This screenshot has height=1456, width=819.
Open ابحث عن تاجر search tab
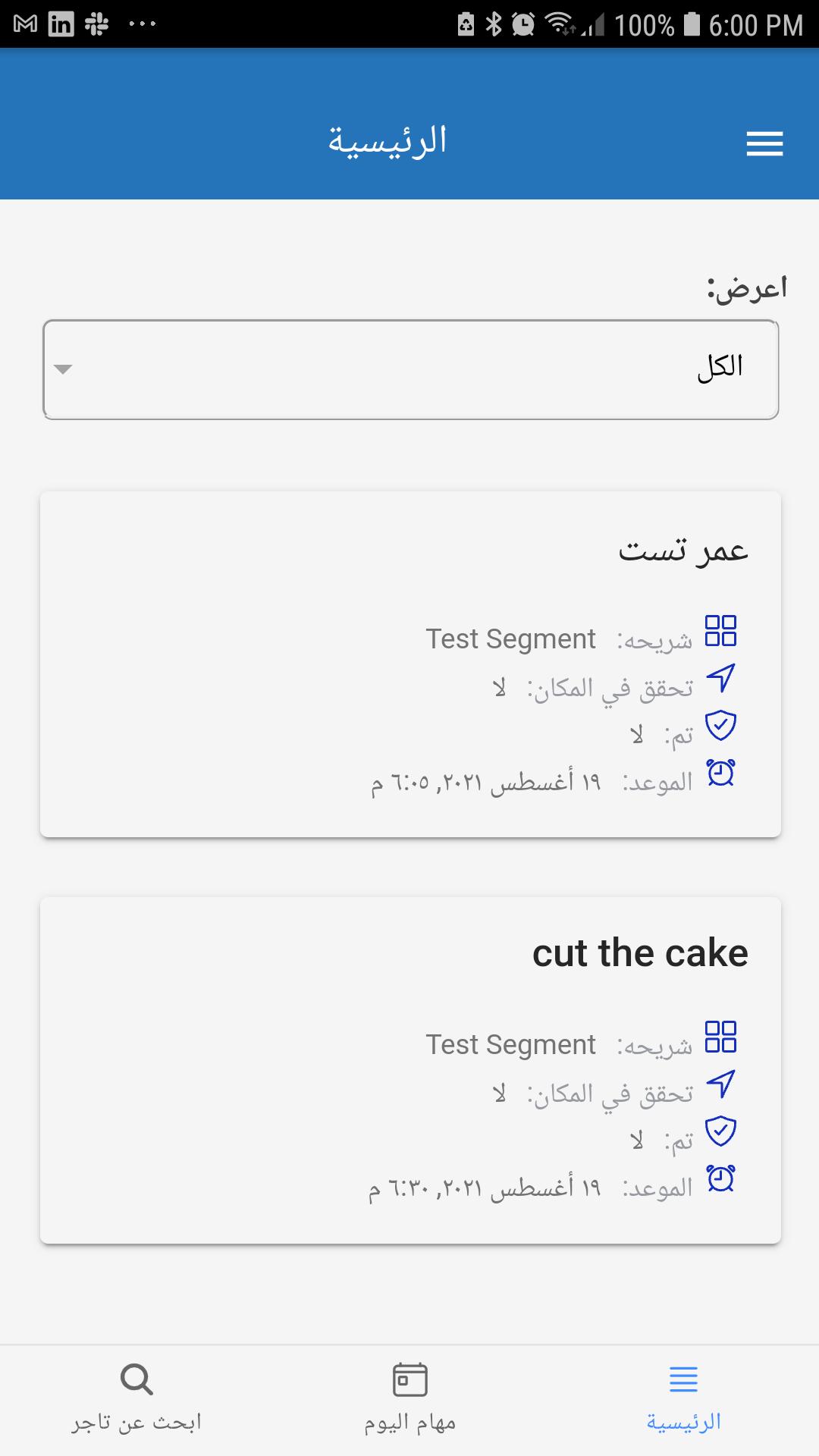(x=136, y=1400)
